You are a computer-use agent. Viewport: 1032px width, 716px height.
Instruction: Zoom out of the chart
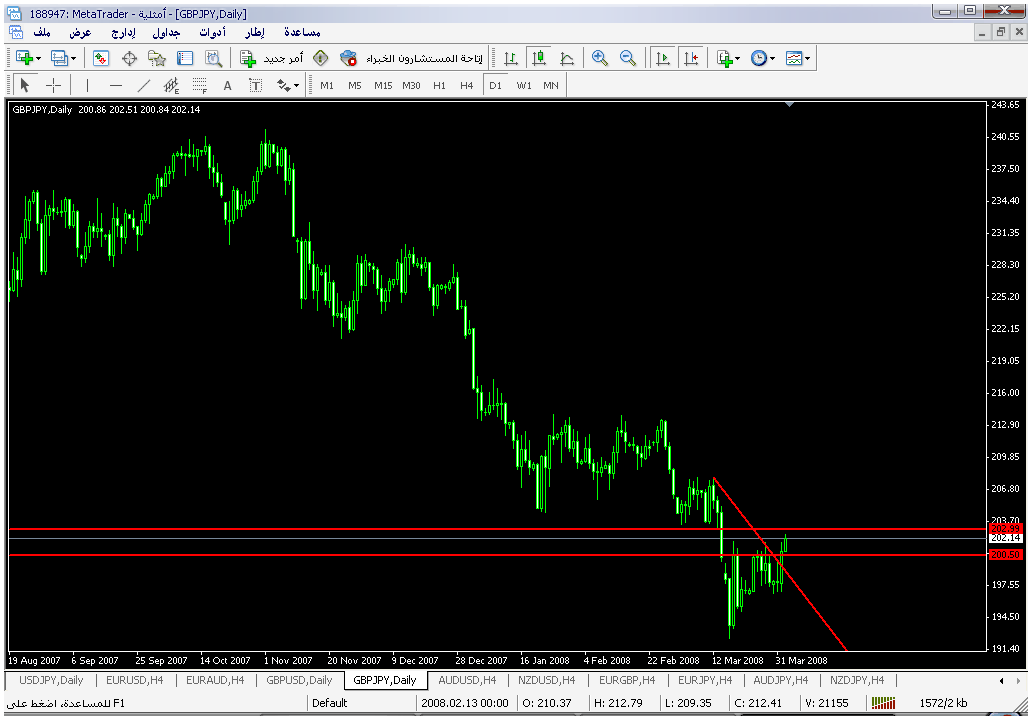(628, 59)
